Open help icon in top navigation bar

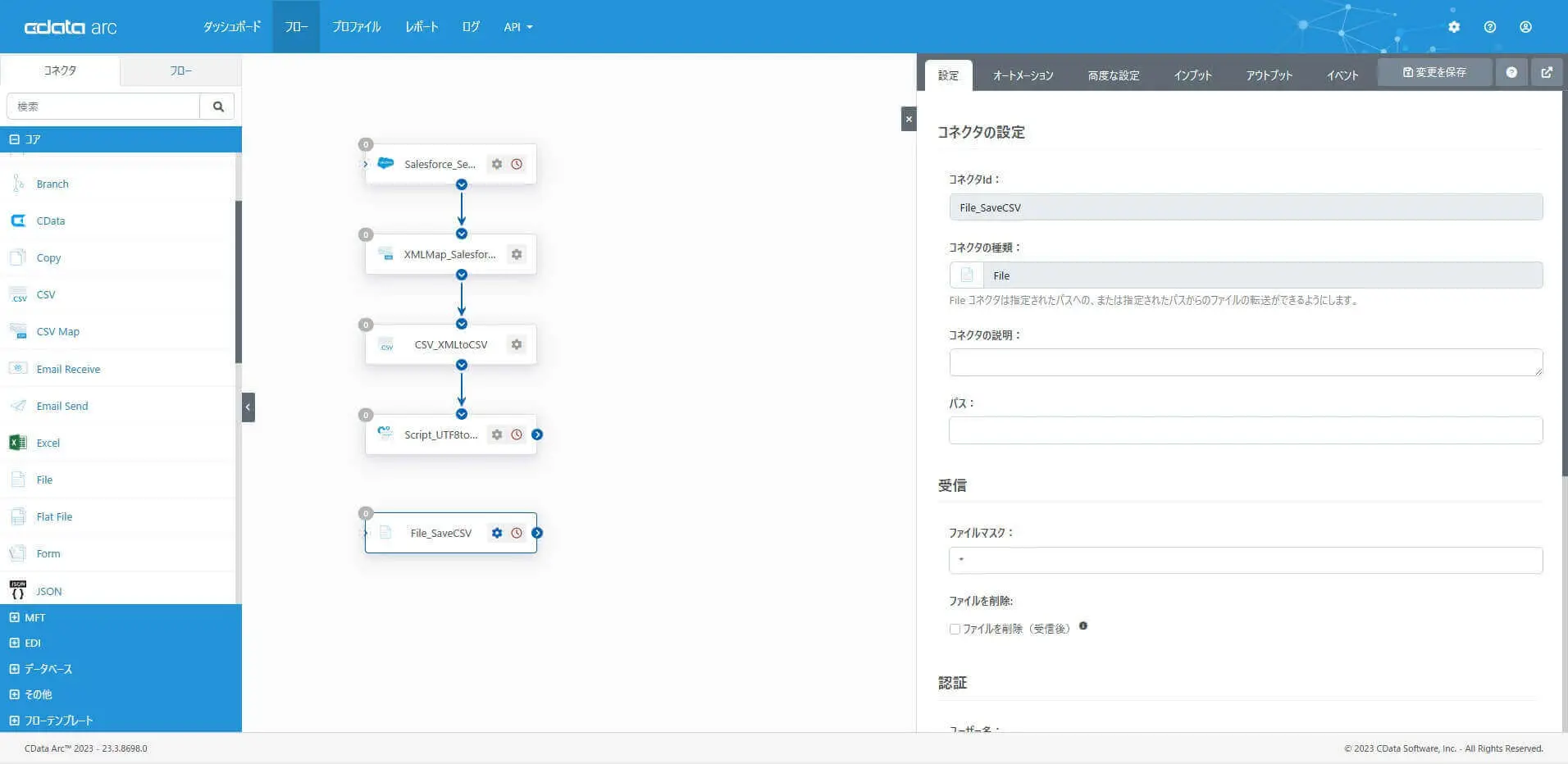pos(1490,27)
